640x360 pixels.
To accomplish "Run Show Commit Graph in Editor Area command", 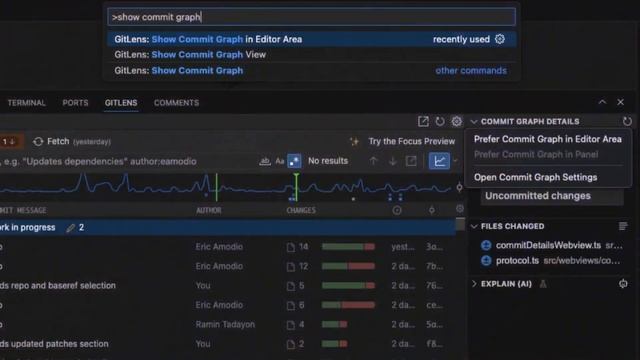I will [x=311, y=39].
